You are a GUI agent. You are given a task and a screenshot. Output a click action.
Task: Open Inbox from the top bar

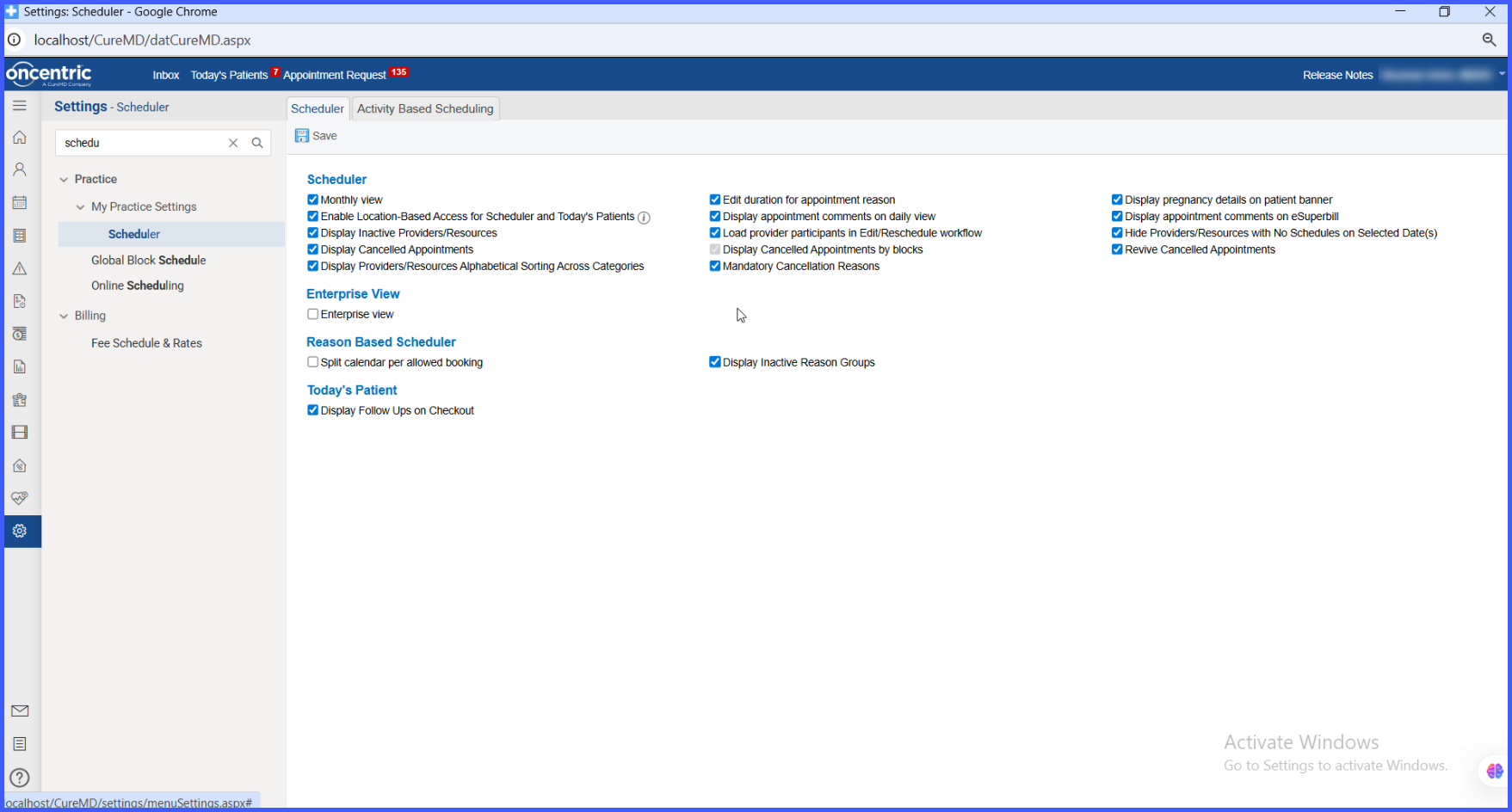(166, 75)
